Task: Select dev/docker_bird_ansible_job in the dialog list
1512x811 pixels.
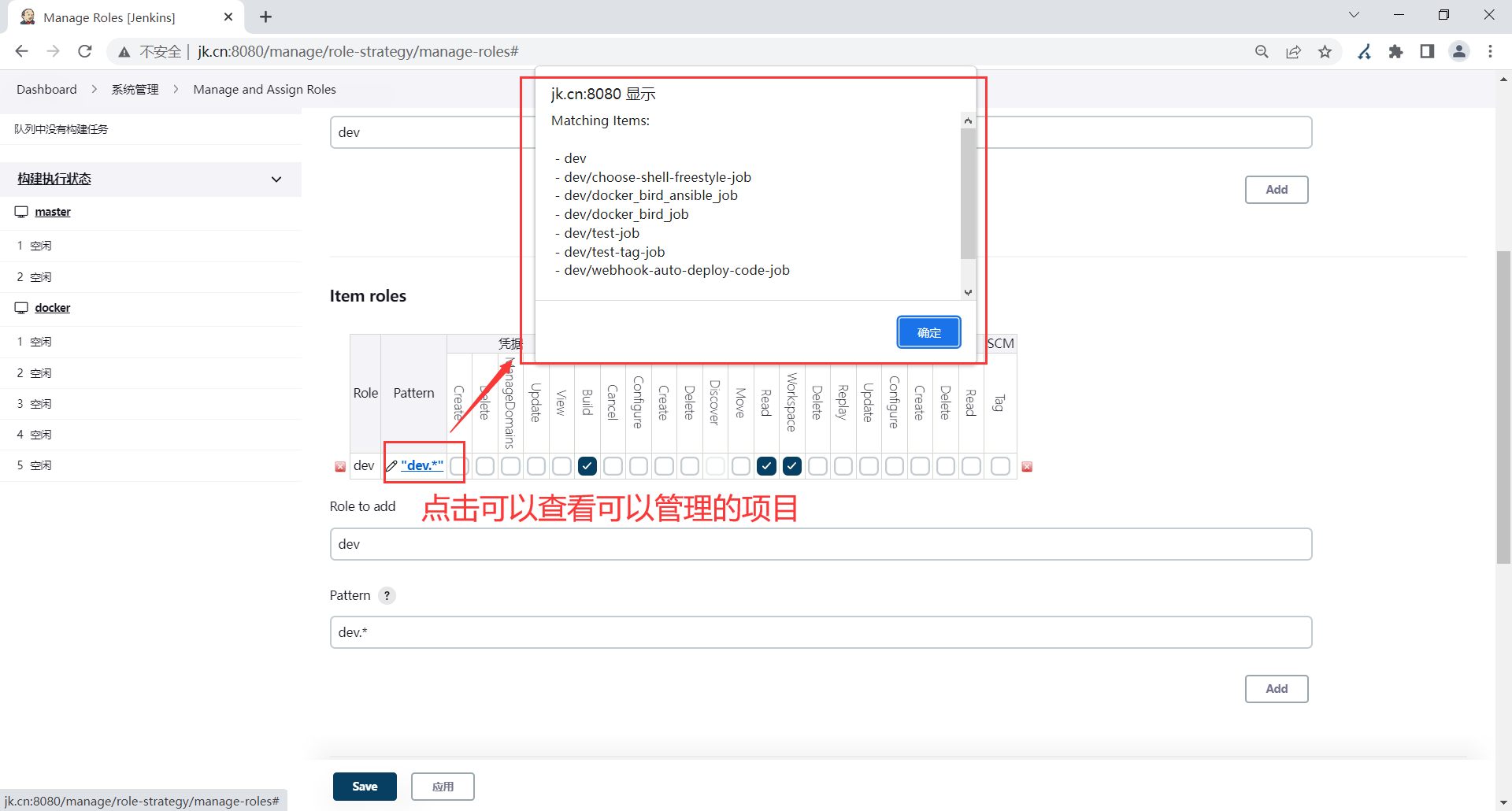Action: [650, 195]
